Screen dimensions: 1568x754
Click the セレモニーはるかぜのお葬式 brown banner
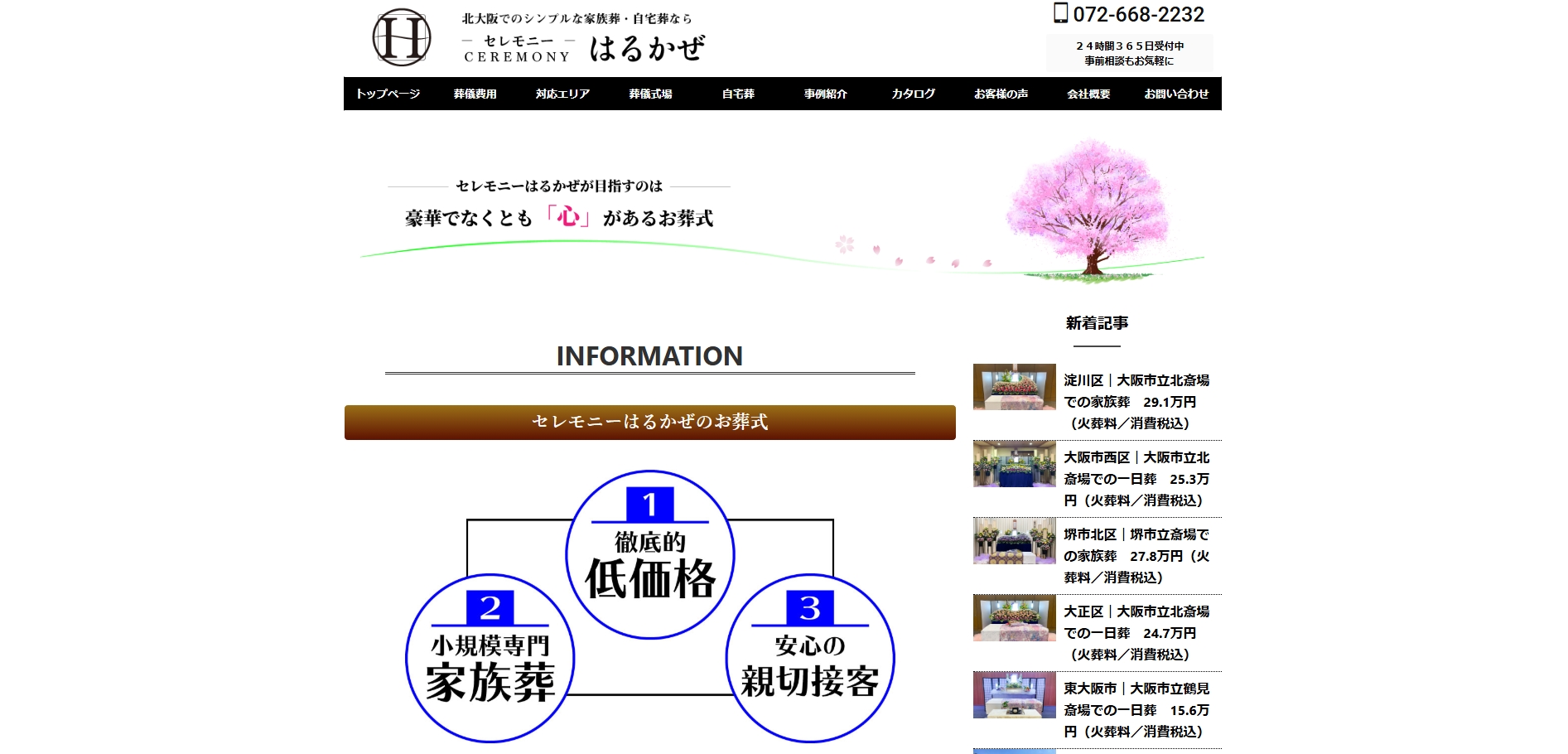(649, 423)
